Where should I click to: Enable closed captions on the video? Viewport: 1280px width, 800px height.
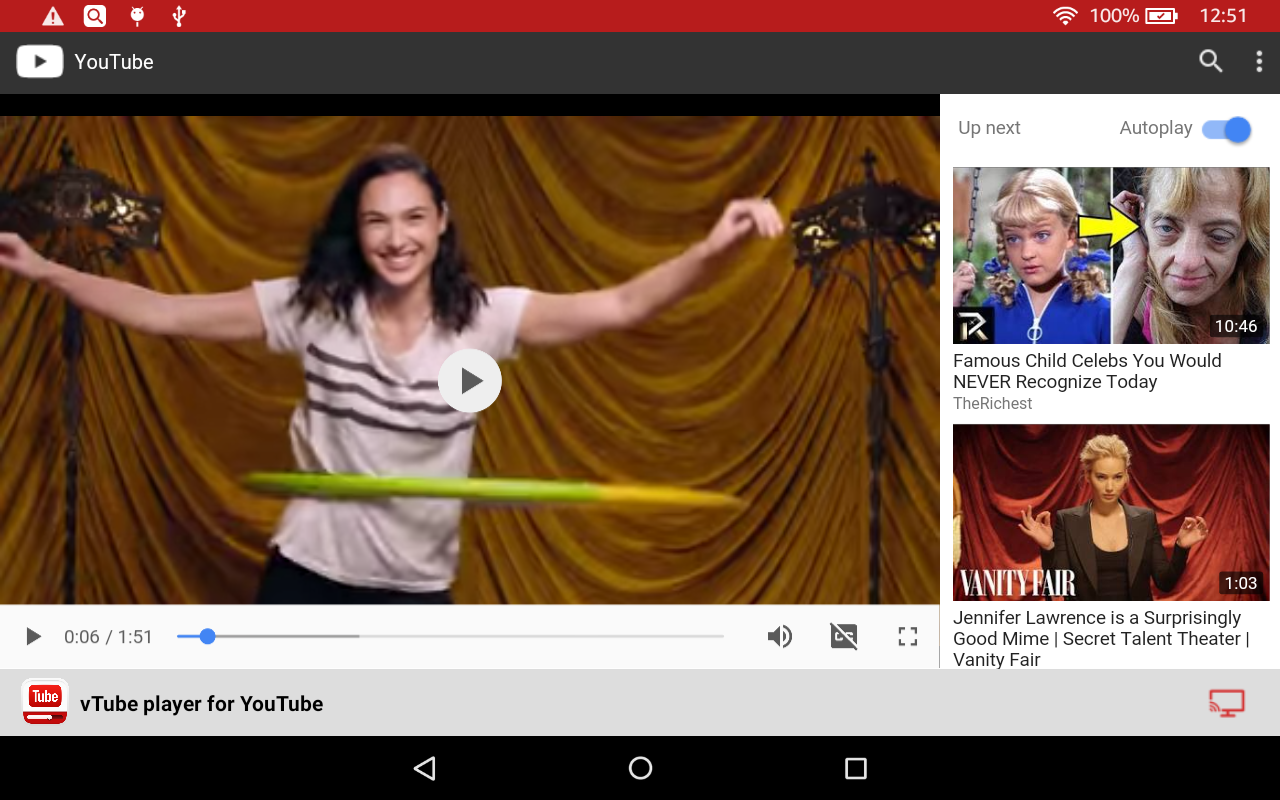pos(843,636)
